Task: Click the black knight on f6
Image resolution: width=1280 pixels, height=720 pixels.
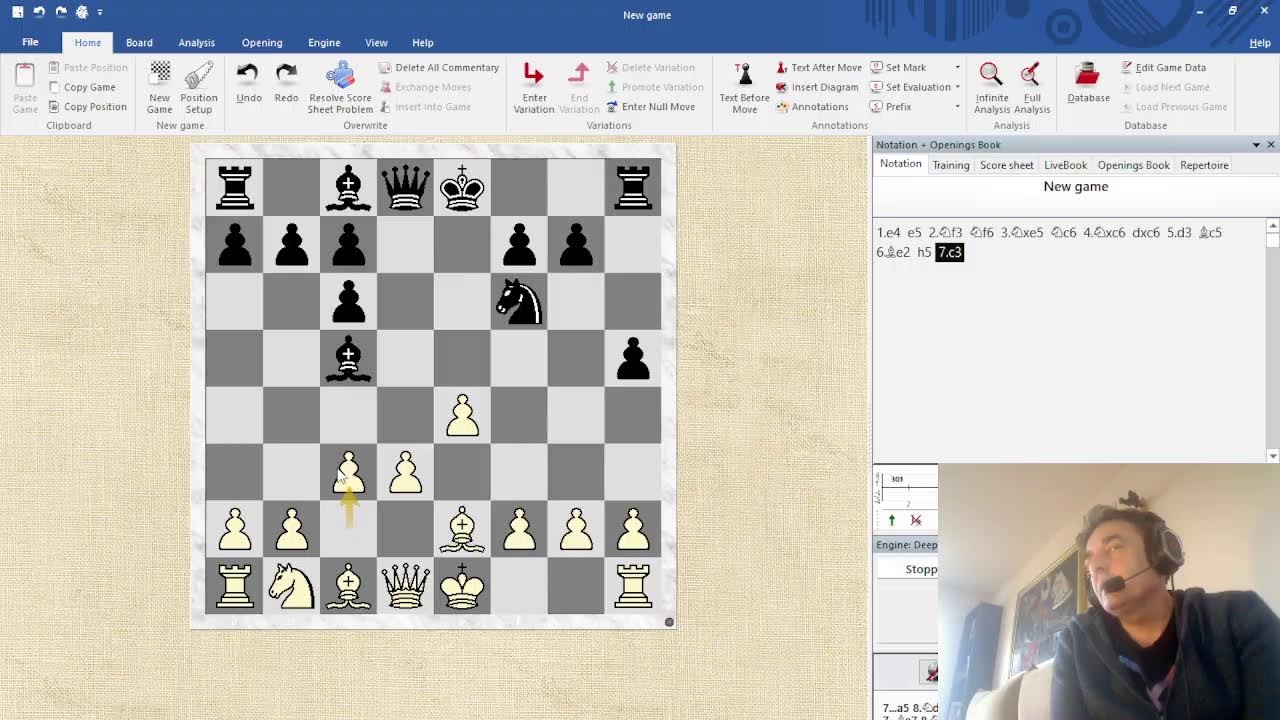Action: (519, 301)
